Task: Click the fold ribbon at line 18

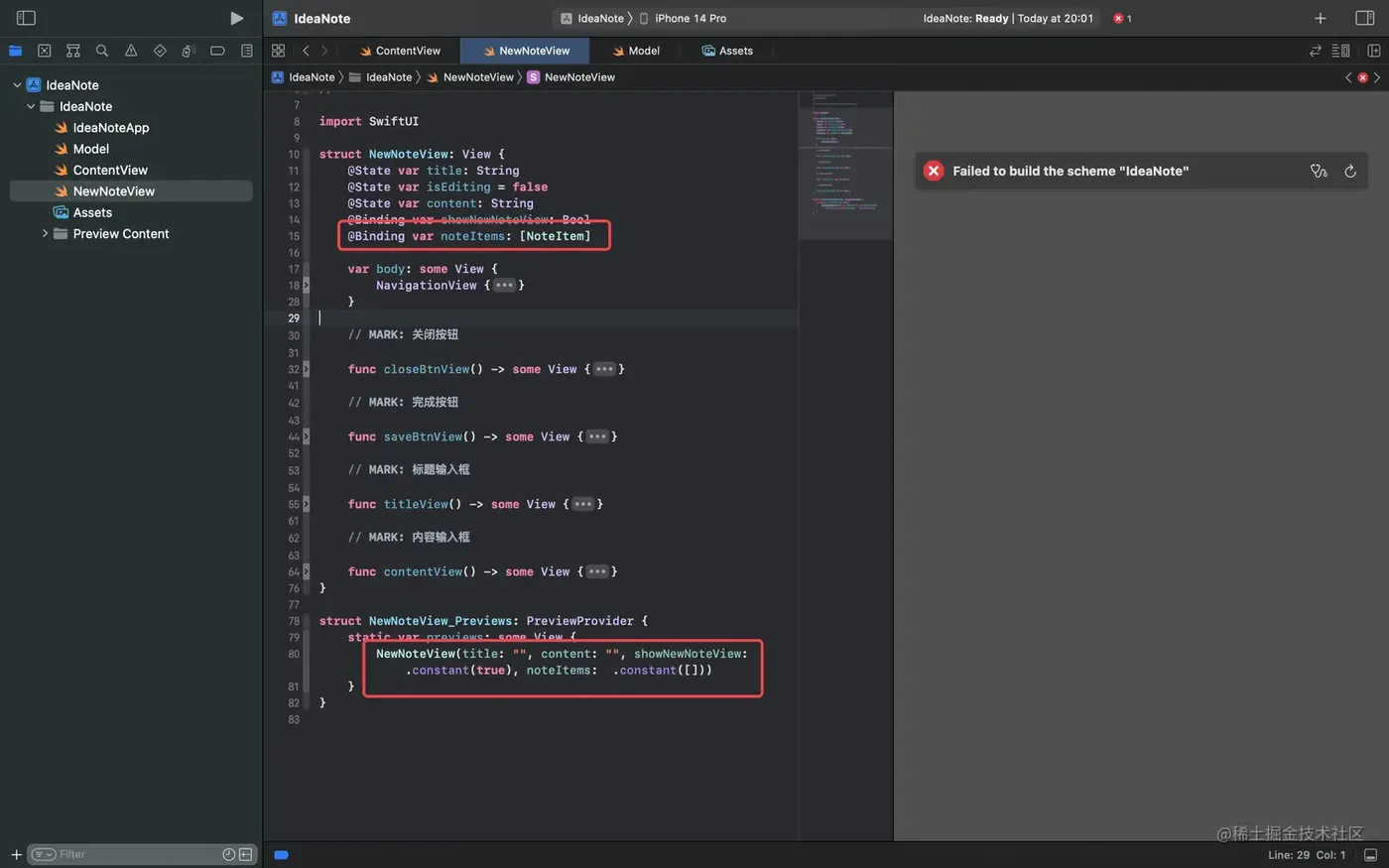Action: click(306, 286)
